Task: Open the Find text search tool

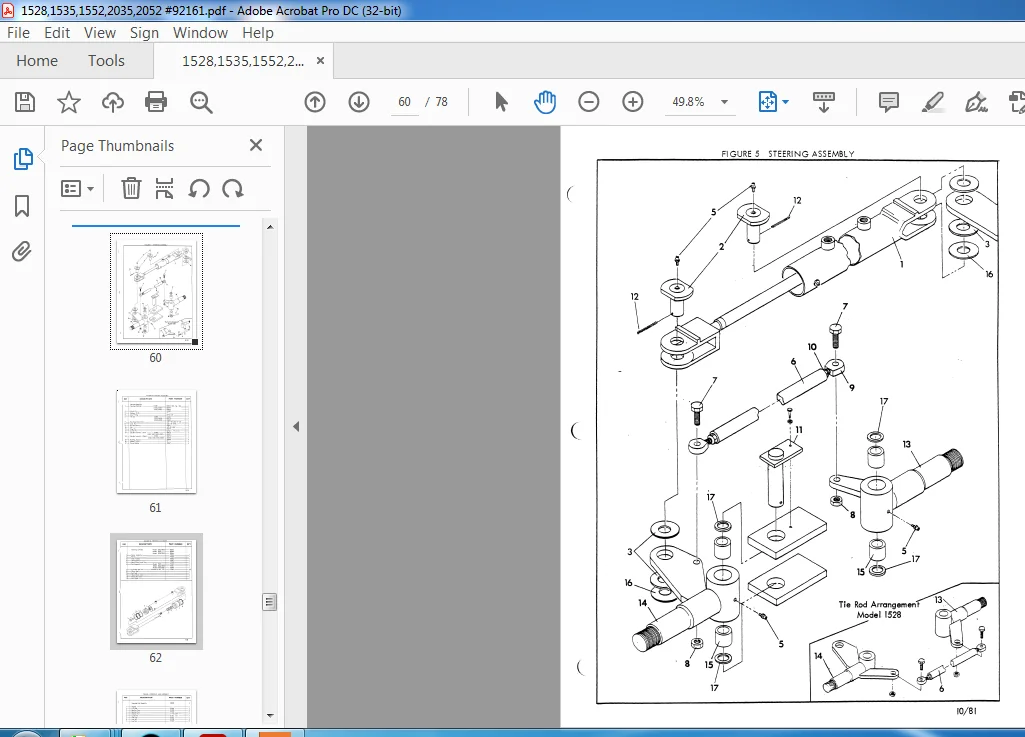Action: pos(201,102)
